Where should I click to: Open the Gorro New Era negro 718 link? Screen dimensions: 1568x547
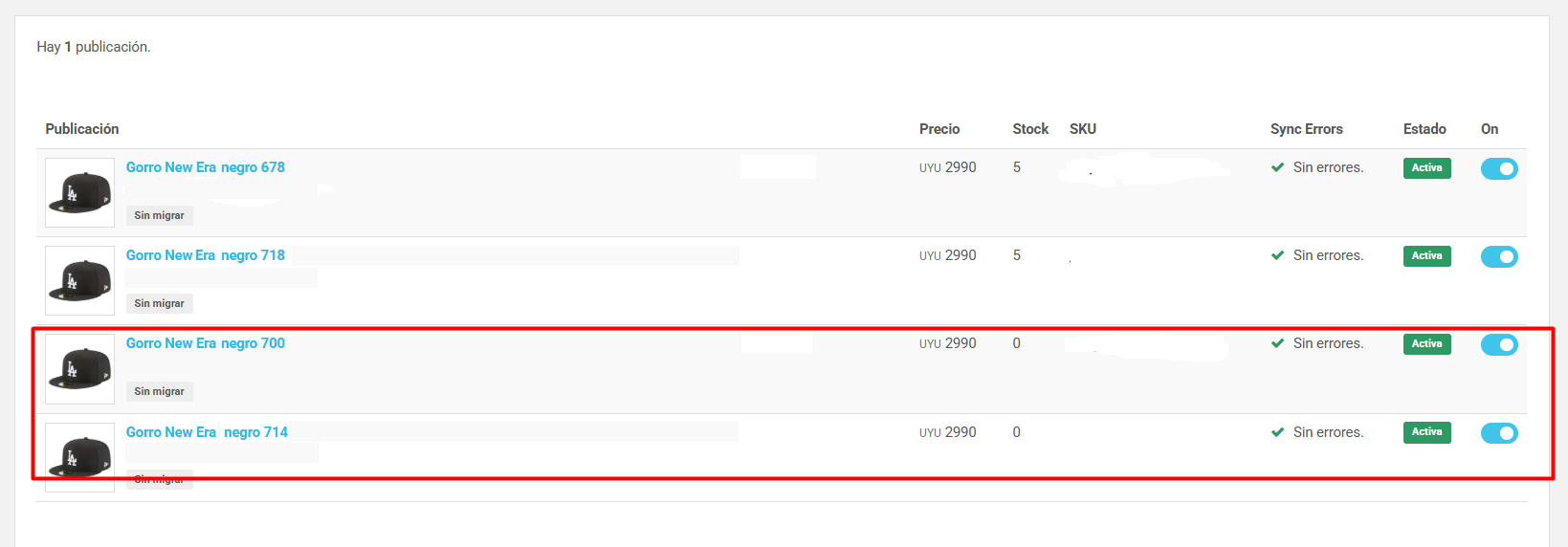[x=206, y=255]
